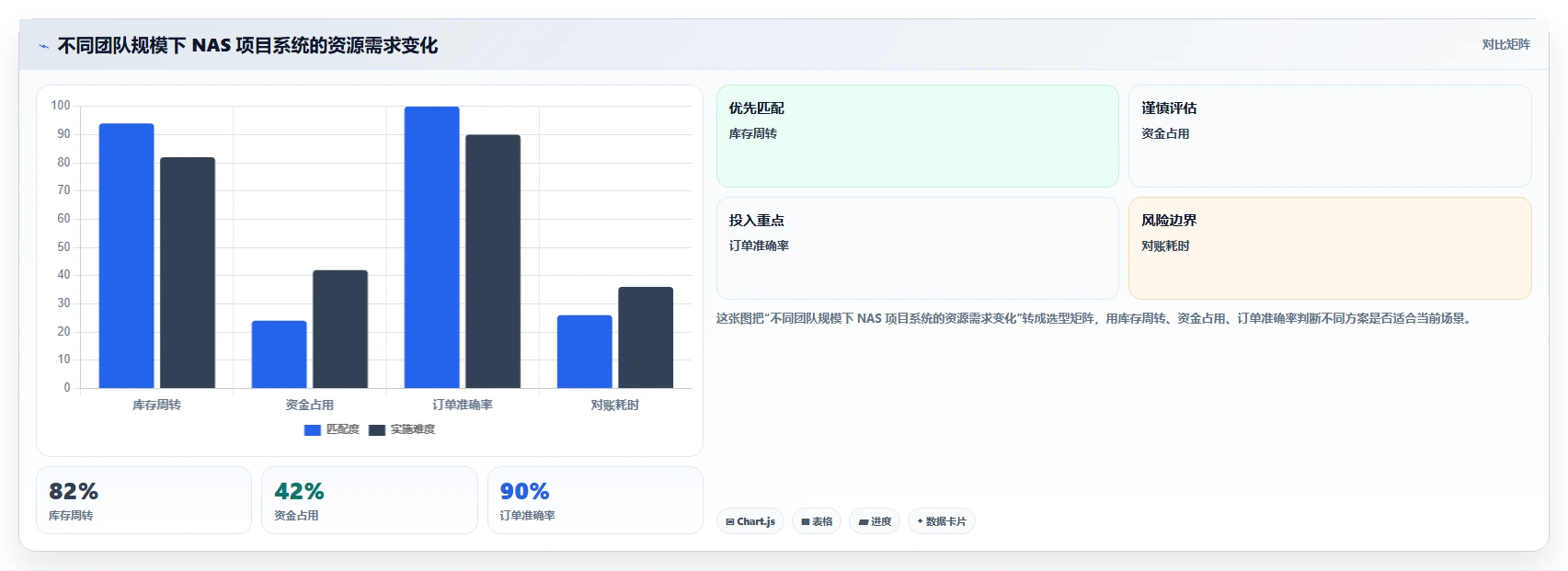Screen dimensions: 1568x571
Task: Click the 对比矩阵 badge in the header
Action: (1505, 44)
